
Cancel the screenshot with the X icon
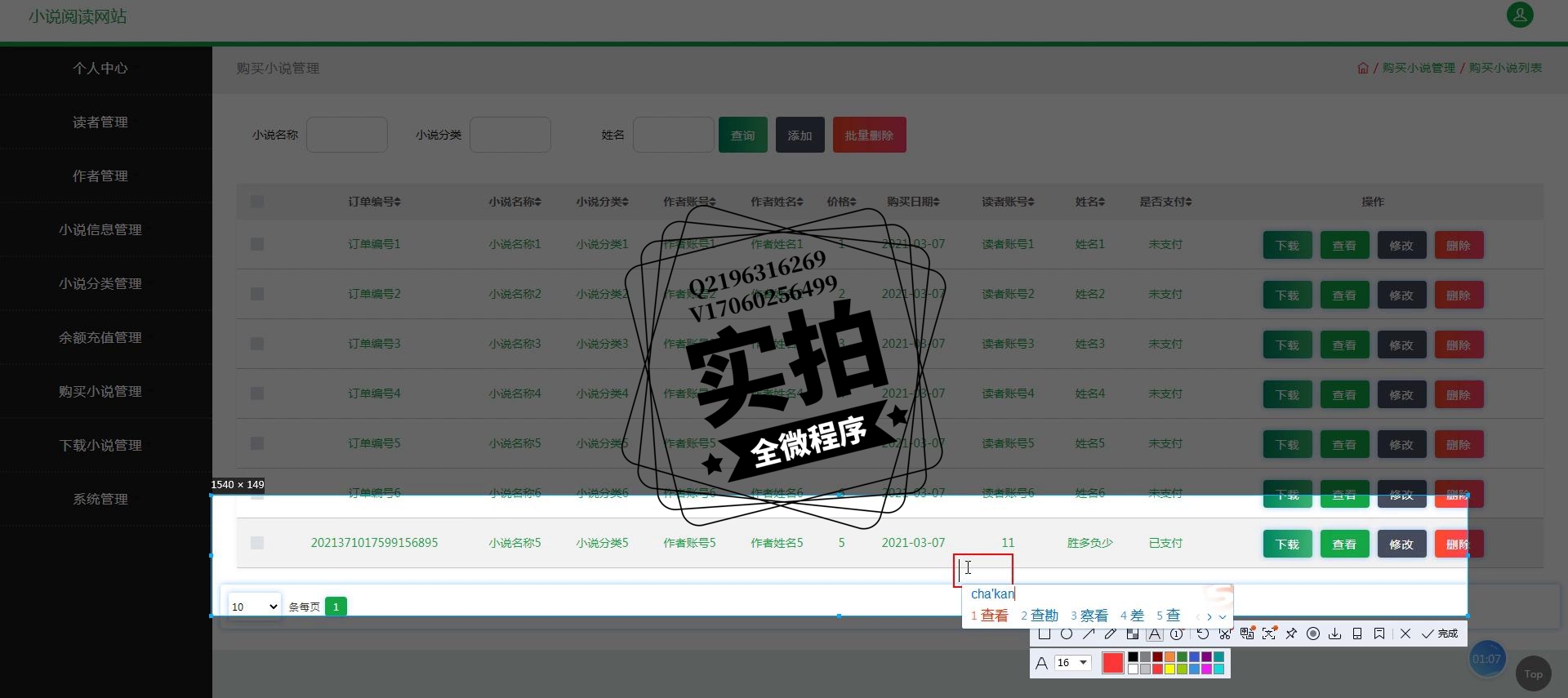pyautogui.click(x=1405, y=634)
